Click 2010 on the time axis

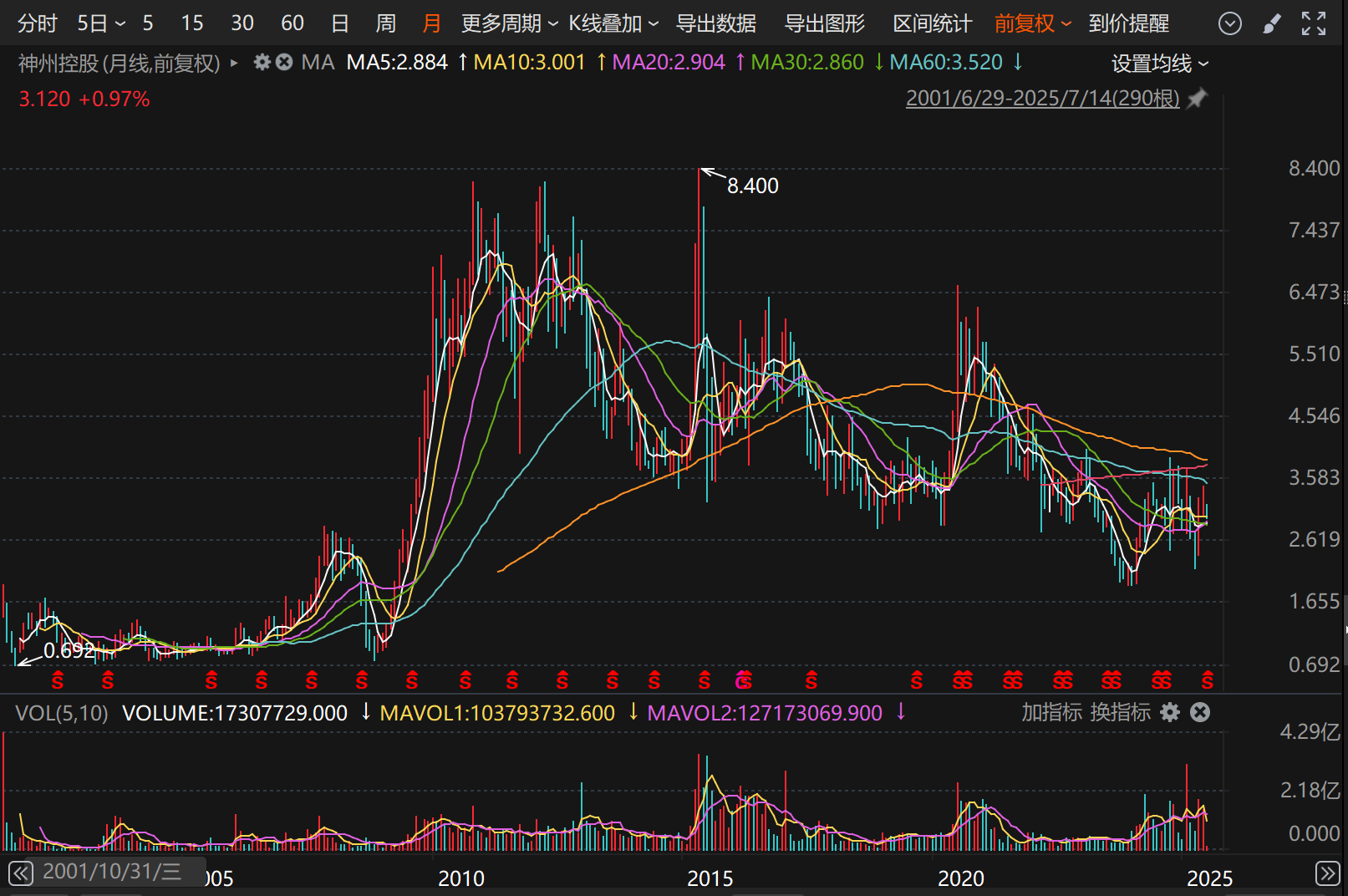pyautogui.click(x=461, y=878)
